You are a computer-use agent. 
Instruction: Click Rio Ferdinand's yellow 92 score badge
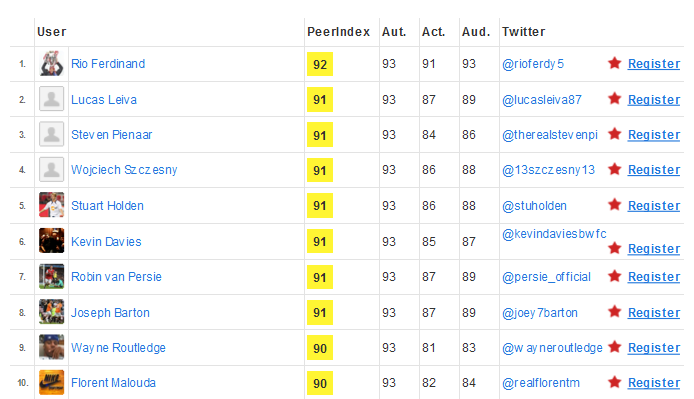pyautogui.click(x=320, y=64)
